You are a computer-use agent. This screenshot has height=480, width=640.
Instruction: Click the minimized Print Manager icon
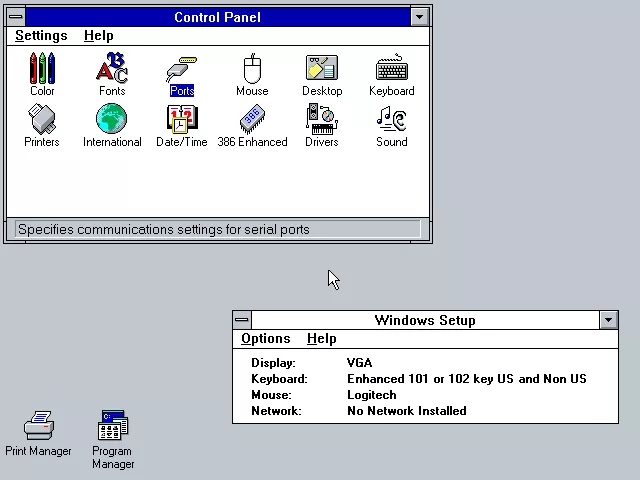[x=38, y=427]
